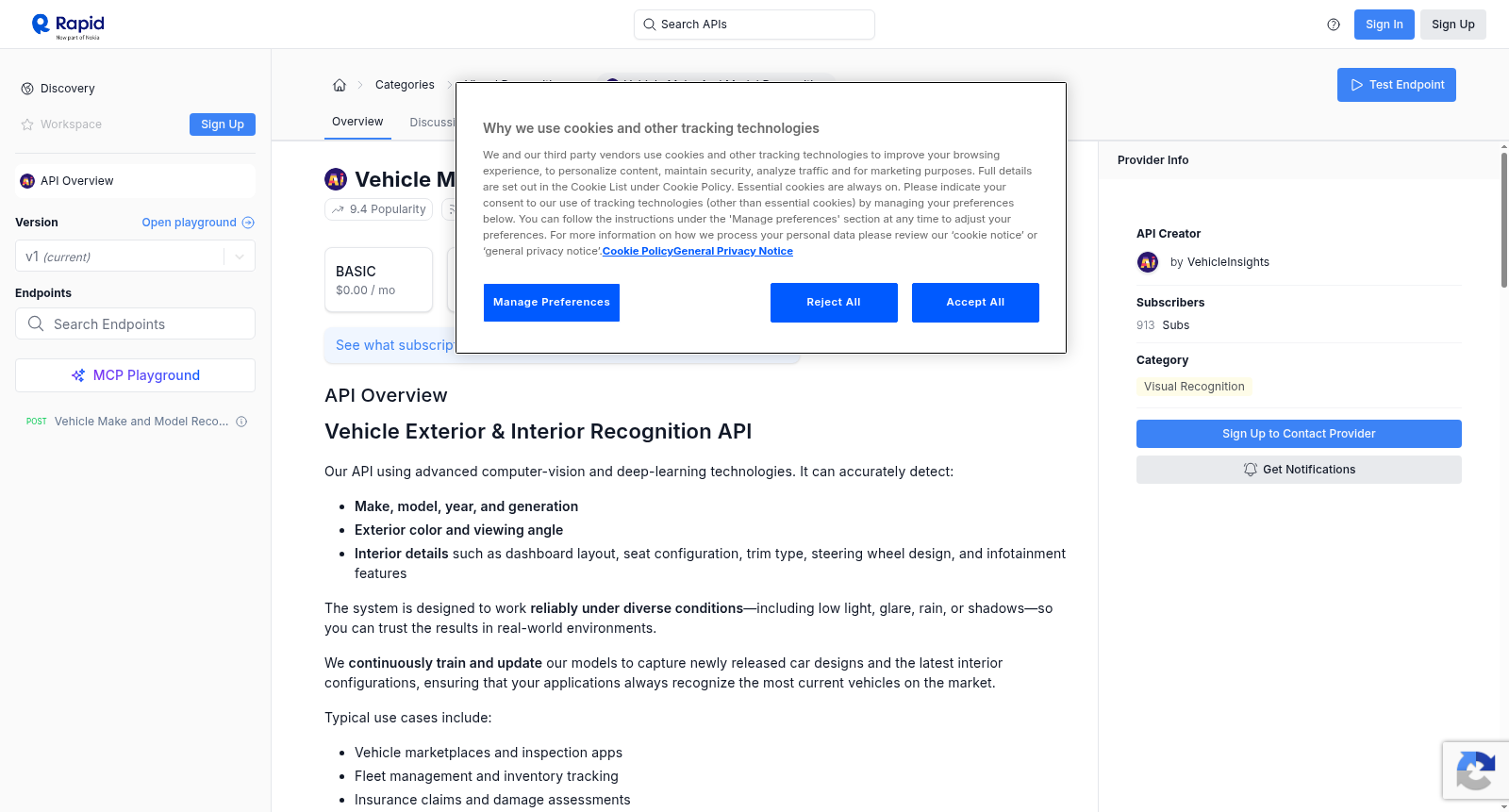Click the Workspace star icon
Viewport: 1509px width, 812px height.
[x=27, y=124]
